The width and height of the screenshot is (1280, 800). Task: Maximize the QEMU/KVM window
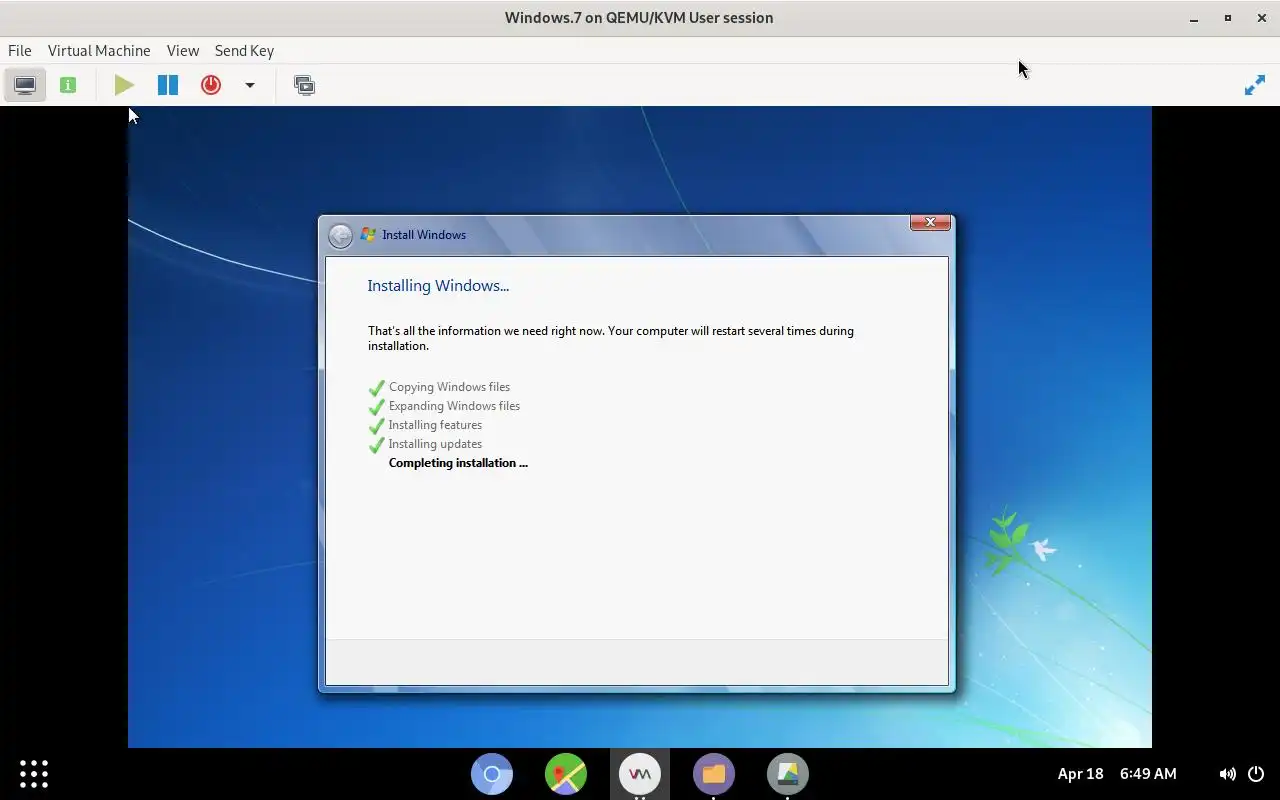(1228, 18)
